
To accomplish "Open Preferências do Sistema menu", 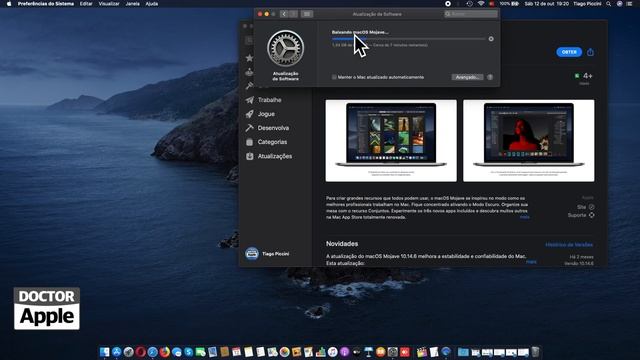I will point(46,4).
